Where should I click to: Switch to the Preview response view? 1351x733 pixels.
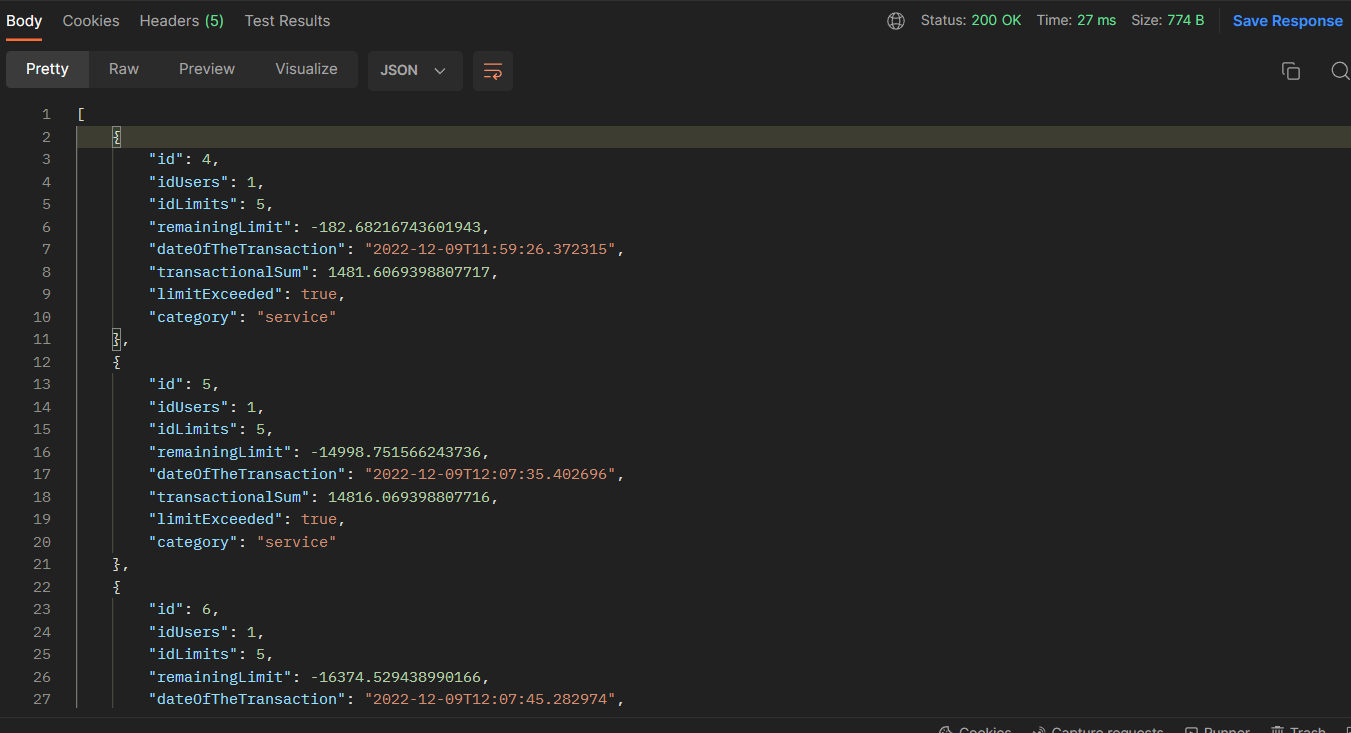pyautogui.click(x=206, y=69)
